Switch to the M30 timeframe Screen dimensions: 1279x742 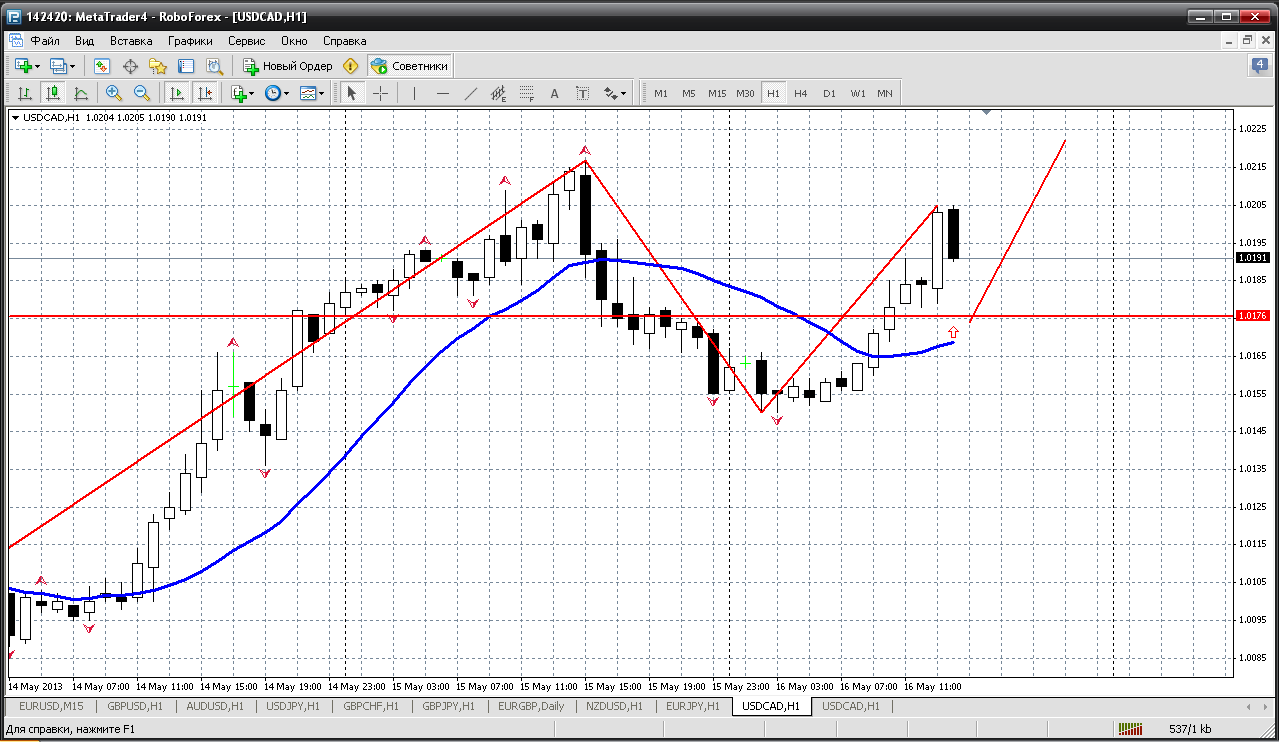(745, 93)
